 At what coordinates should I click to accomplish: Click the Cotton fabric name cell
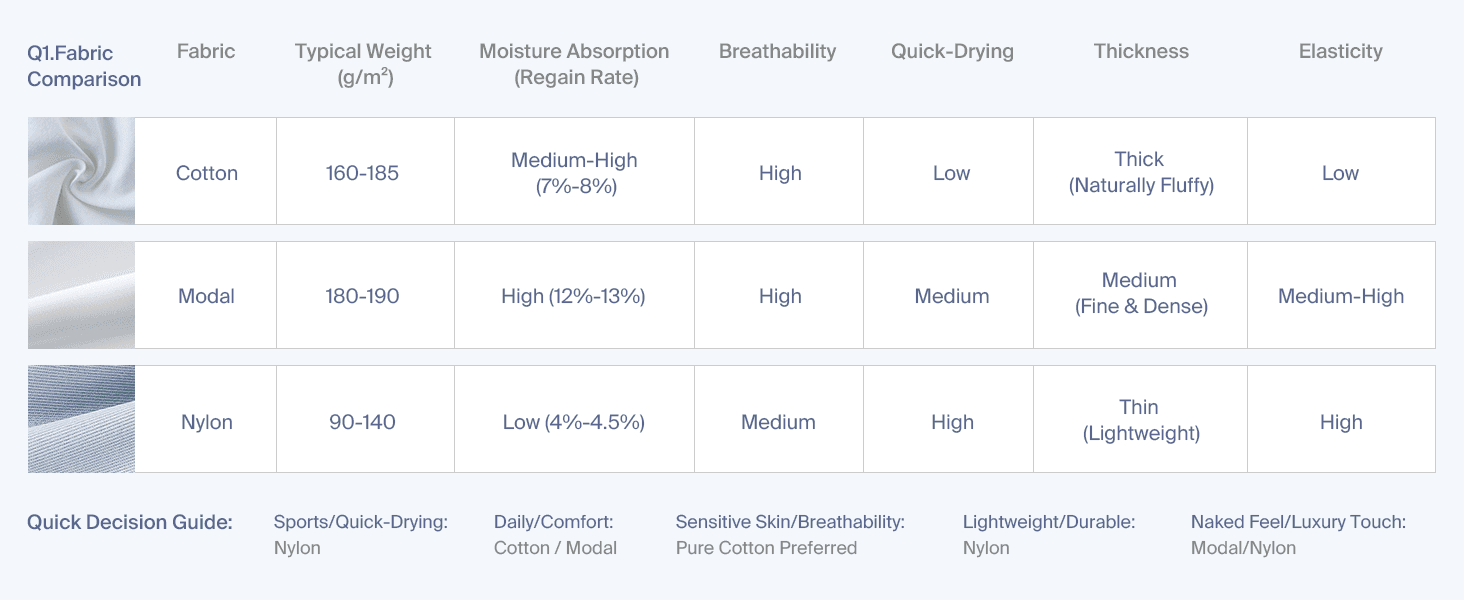[206, 171]
